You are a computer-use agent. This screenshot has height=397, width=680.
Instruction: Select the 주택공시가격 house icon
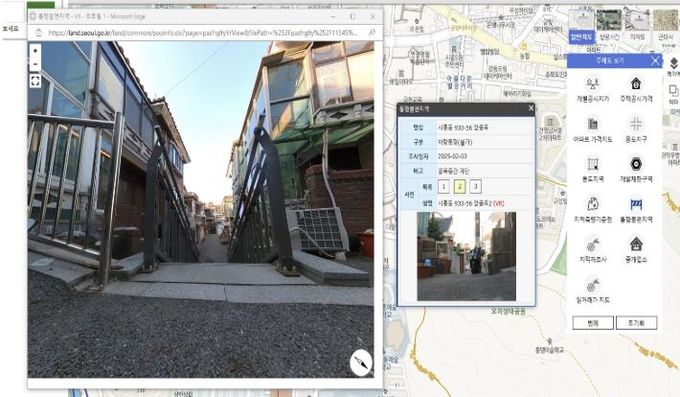pos(636,83)
